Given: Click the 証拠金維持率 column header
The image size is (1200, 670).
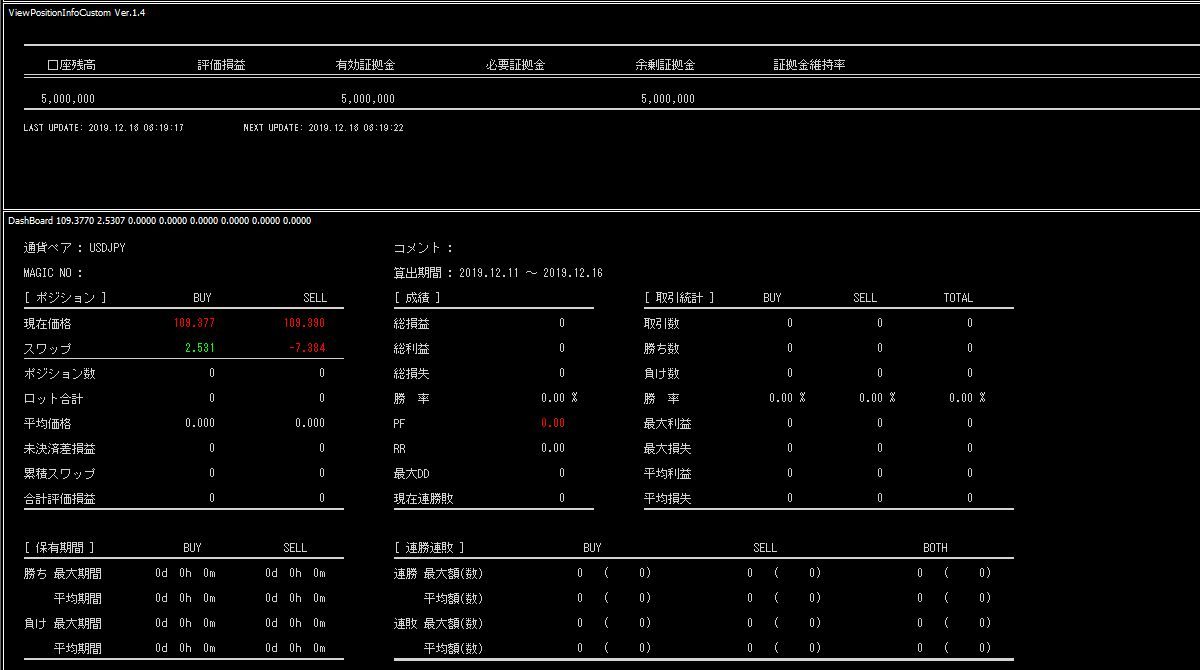Looking at the screenshot, I should (809, 65).
